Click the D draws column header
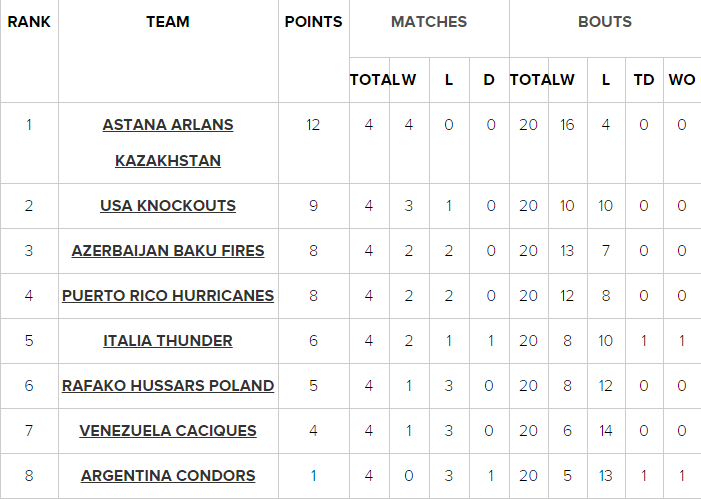 [489, 80]
